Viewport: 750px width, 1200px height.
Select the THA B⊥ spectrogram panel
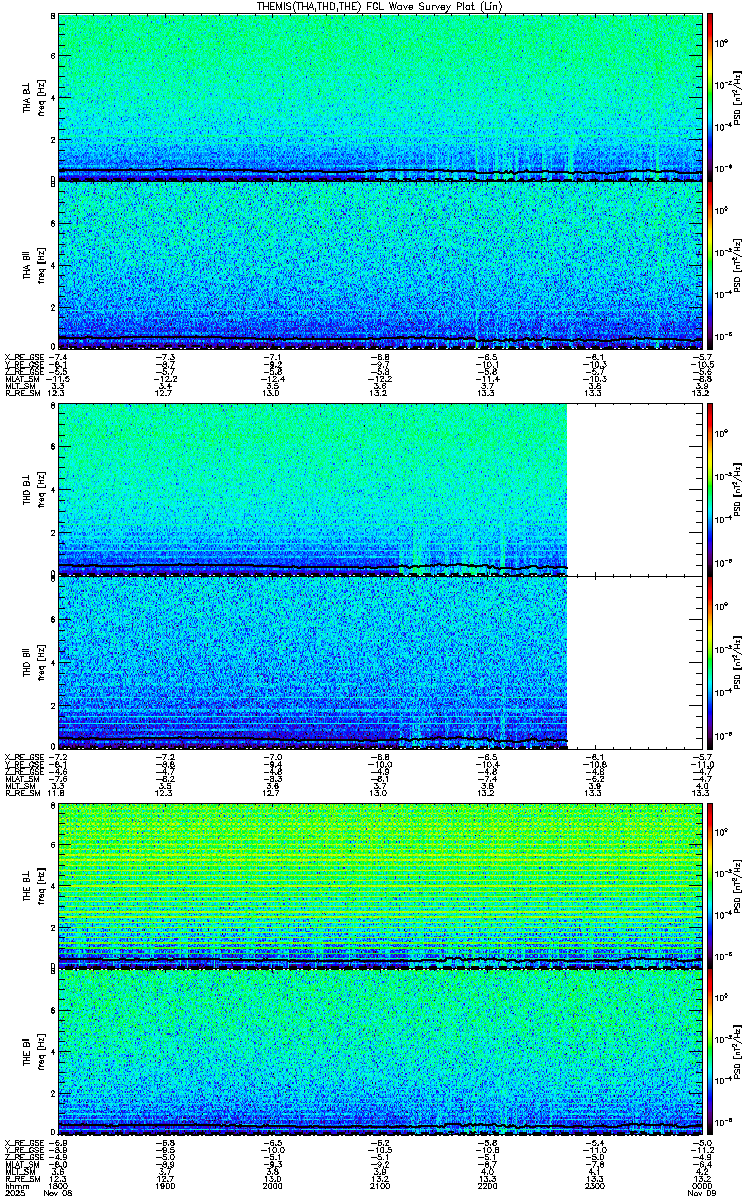[381, 97]
